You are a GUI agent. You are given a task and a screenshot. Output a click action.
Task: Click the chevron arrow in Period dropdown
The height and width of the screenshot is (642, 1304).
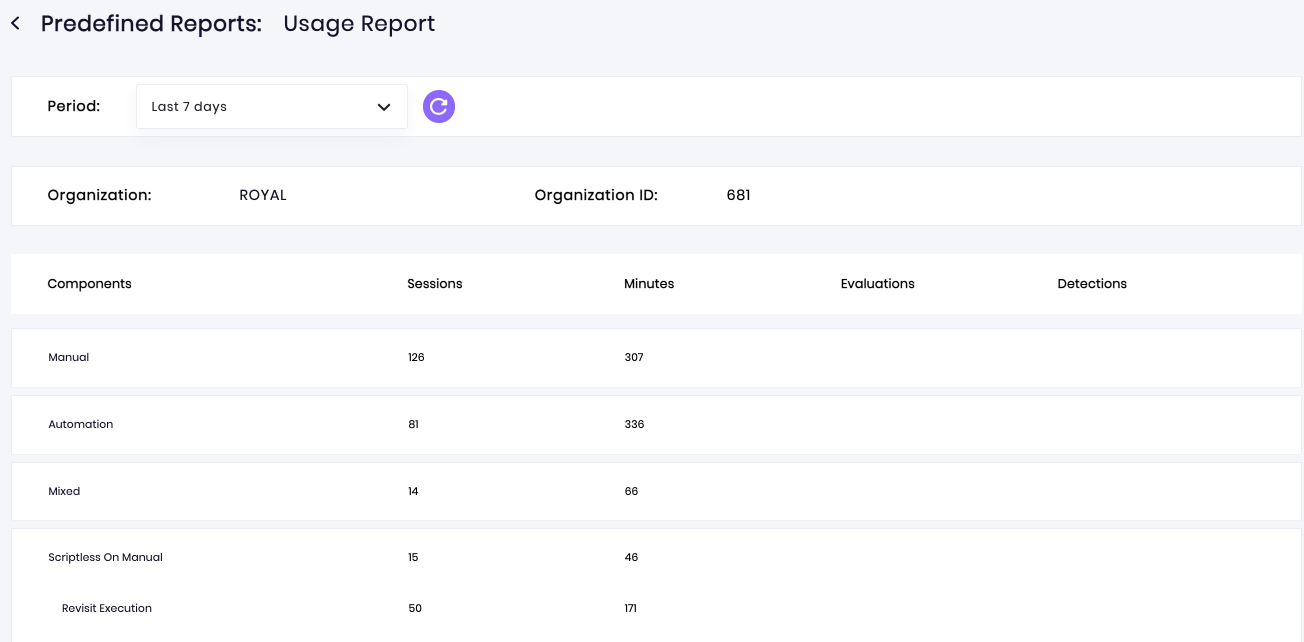tap(384, 107)
